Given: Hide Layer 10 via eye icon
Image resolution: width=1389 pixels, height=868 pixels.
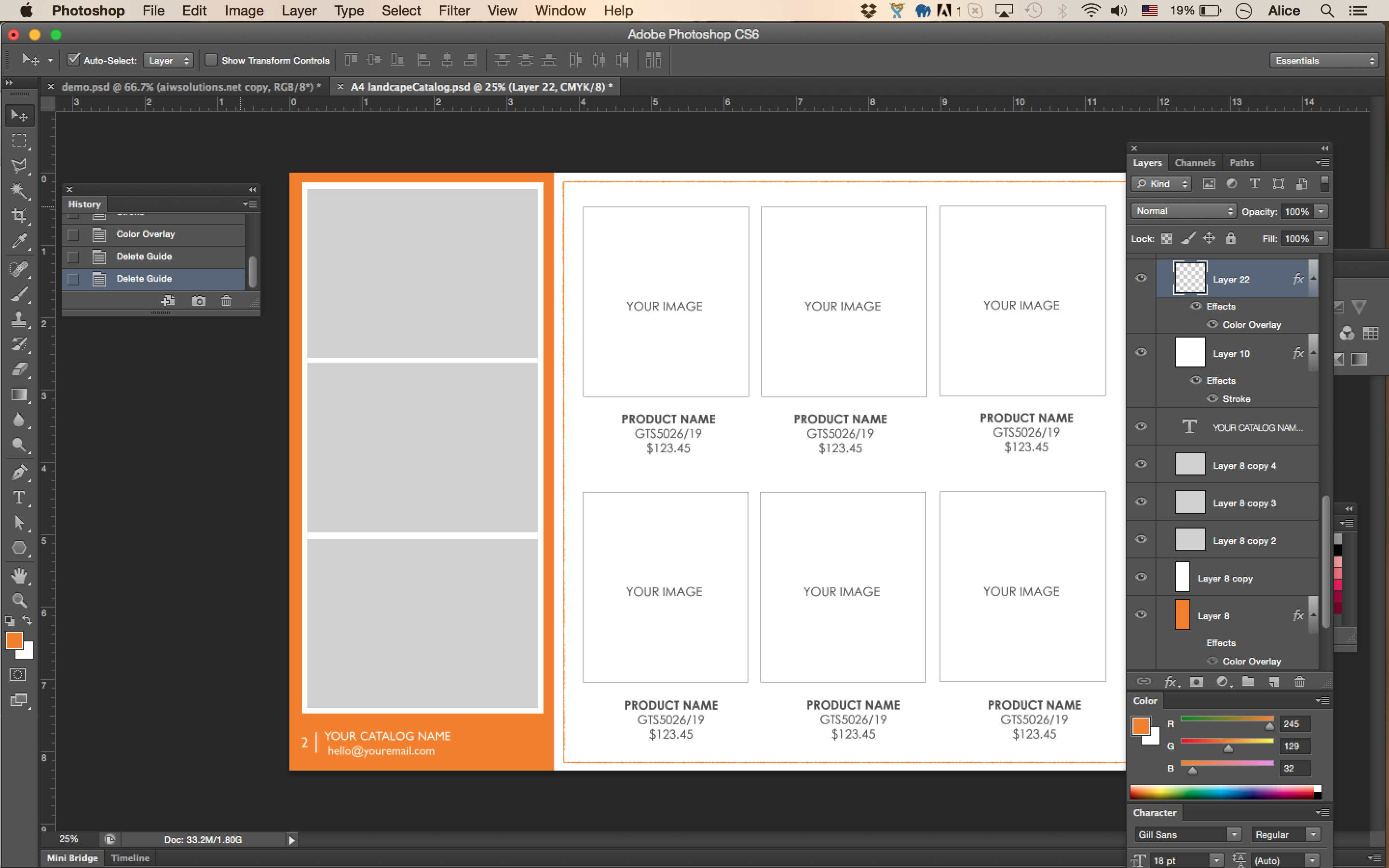Looking at the screenshot, I should [x=1141, y=353].
